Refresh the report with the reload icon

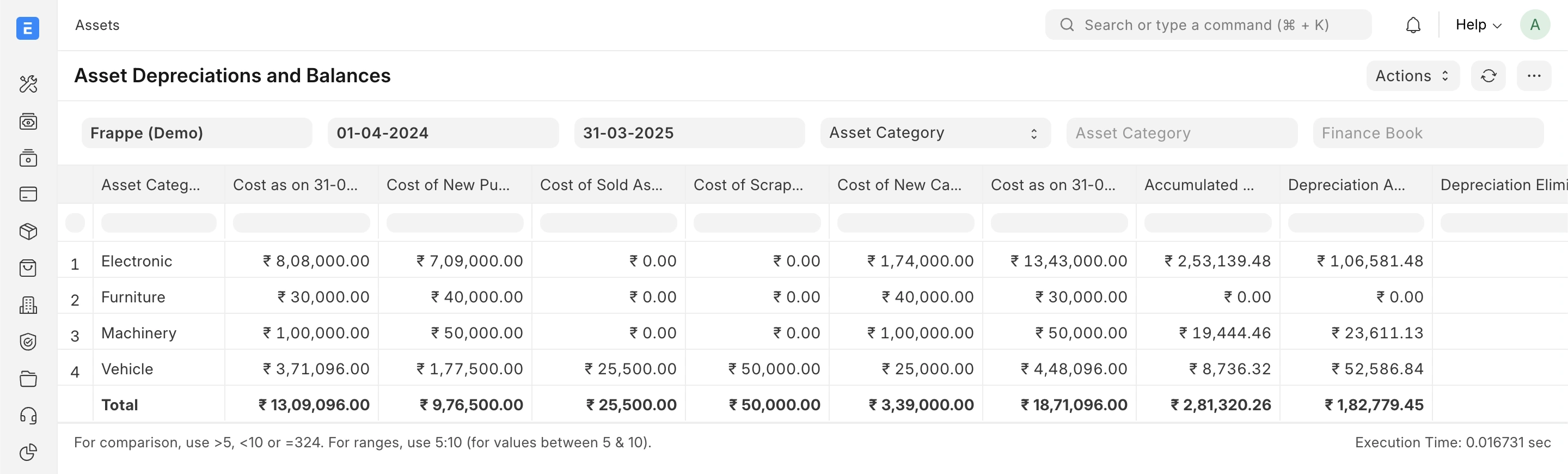(1489, 76)
